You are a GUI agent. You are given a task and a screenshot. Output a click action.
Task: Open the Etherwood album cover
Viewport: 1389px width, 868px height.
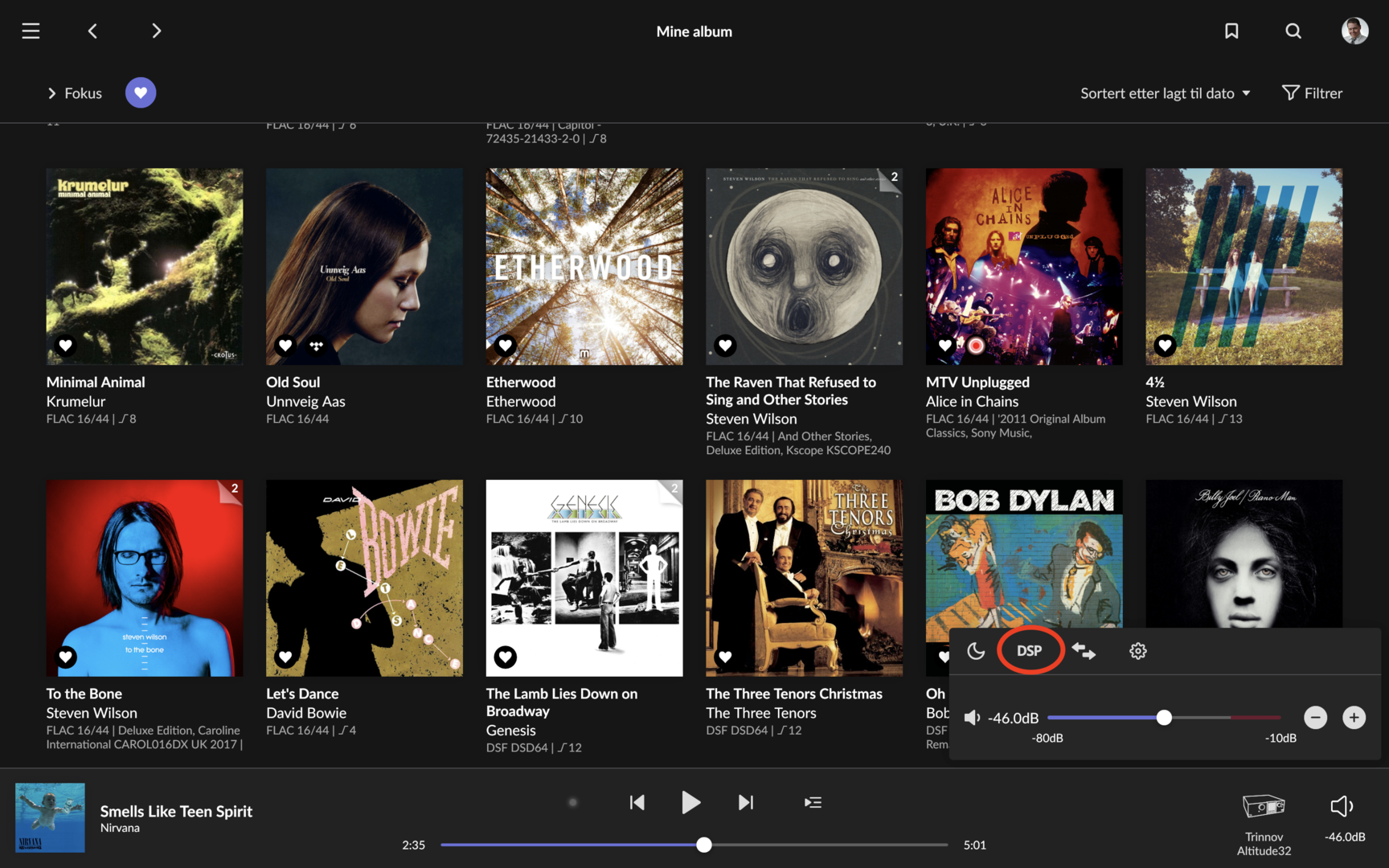point(584,266)
